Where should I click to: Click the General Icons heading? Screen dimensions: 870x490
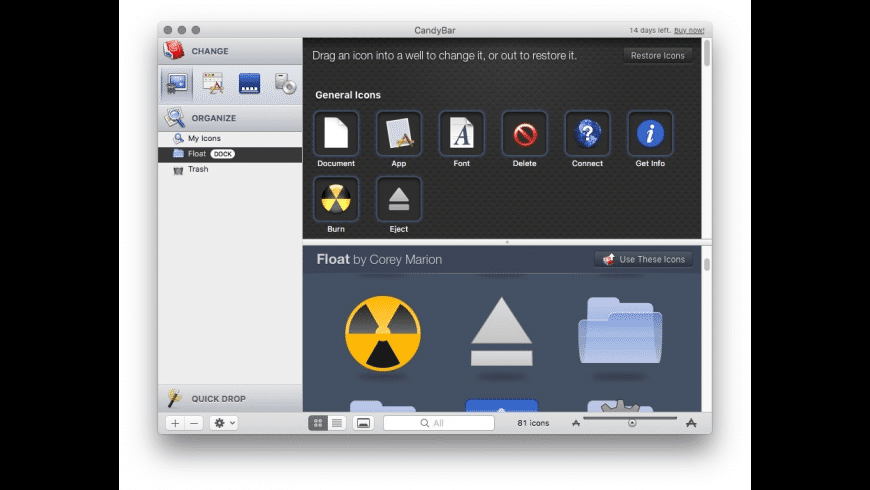click(348, 95)
